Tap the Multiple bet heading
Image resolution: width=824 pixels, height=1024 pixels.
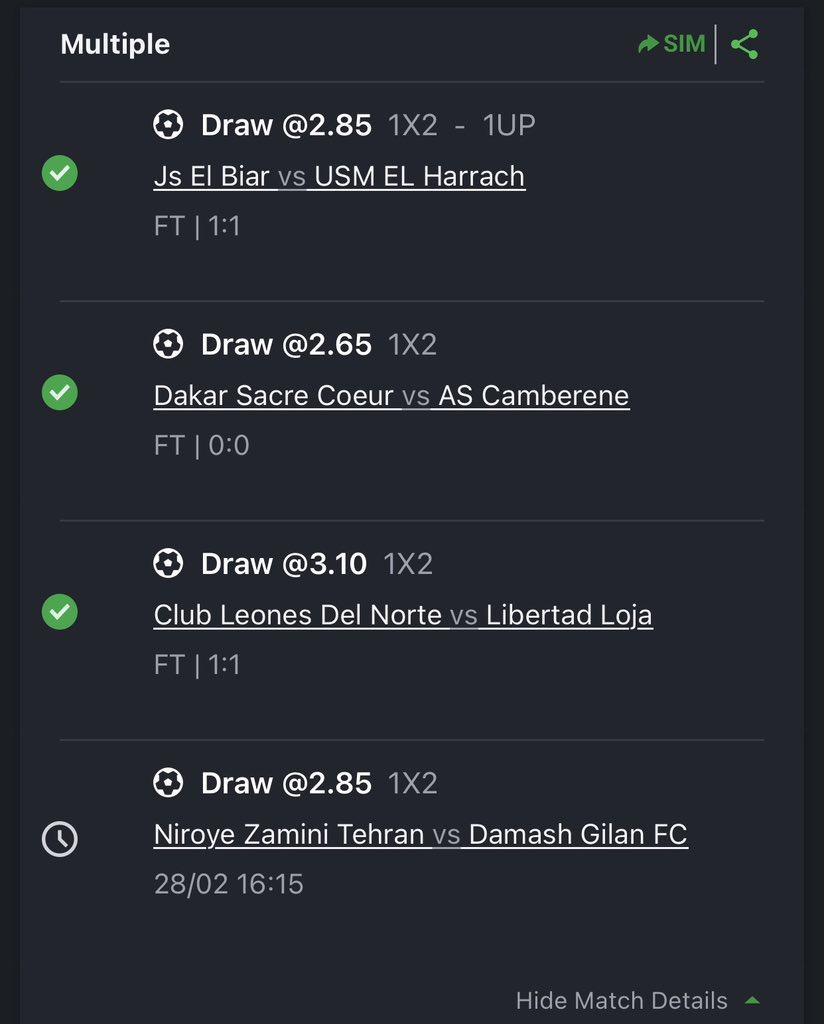coord(115,44)
